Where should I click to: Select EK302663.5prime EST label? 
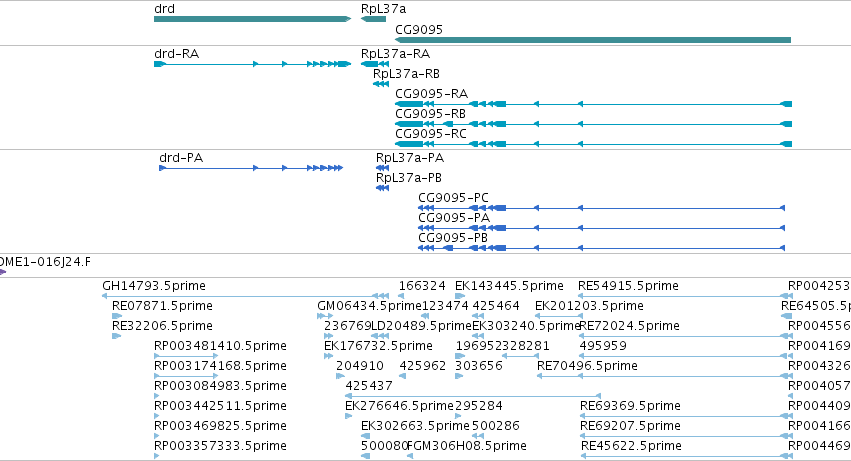pos(415,427)
